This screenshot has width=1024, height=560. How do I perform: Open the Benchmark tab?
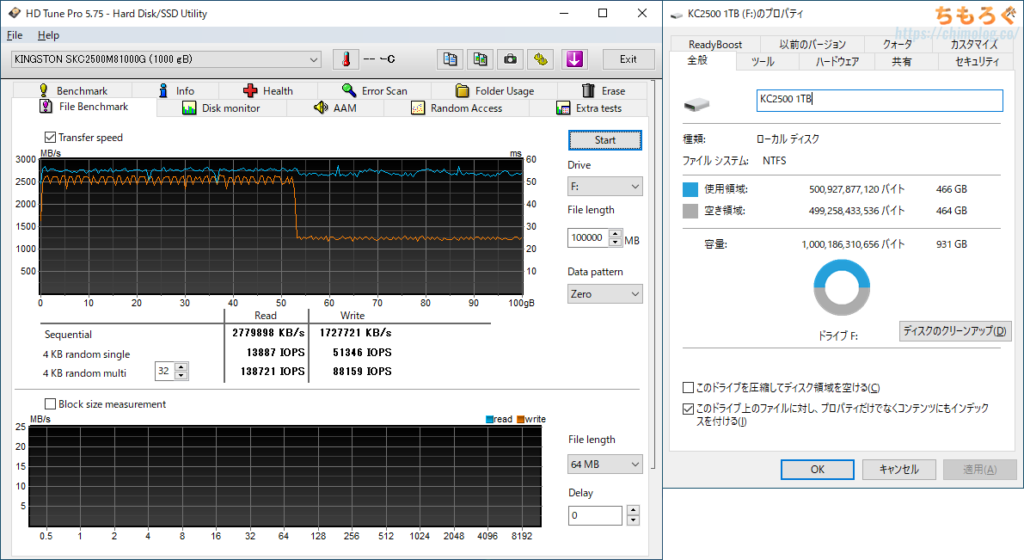pos(73,91)
